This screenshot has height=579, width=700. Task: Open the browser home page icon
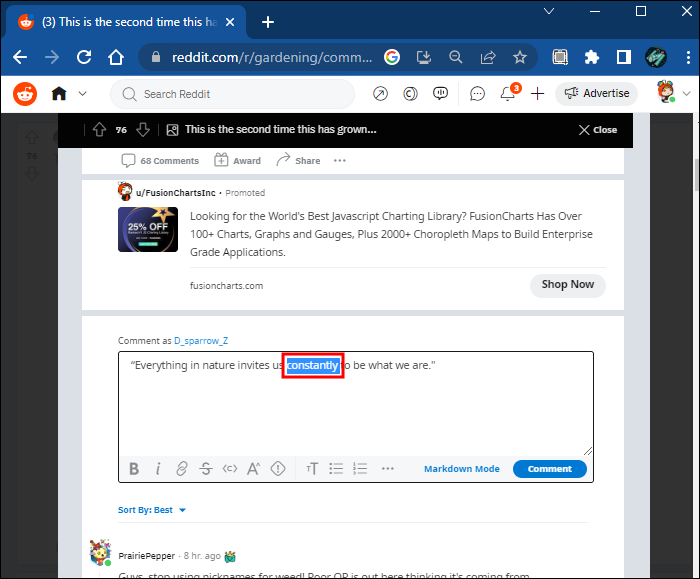pyautogui.click(x=116, y=57)
